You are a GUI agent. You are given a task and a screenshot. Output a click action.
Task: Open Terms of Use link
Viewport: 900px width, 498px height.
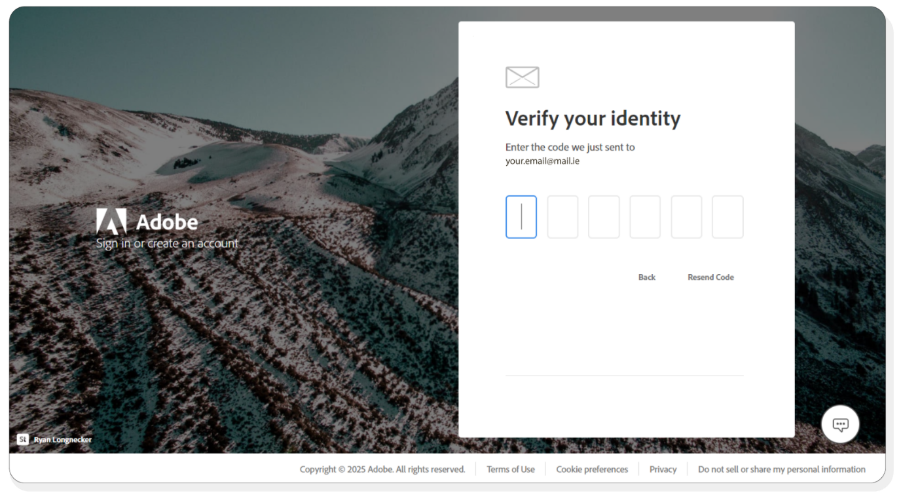[511, 469]
